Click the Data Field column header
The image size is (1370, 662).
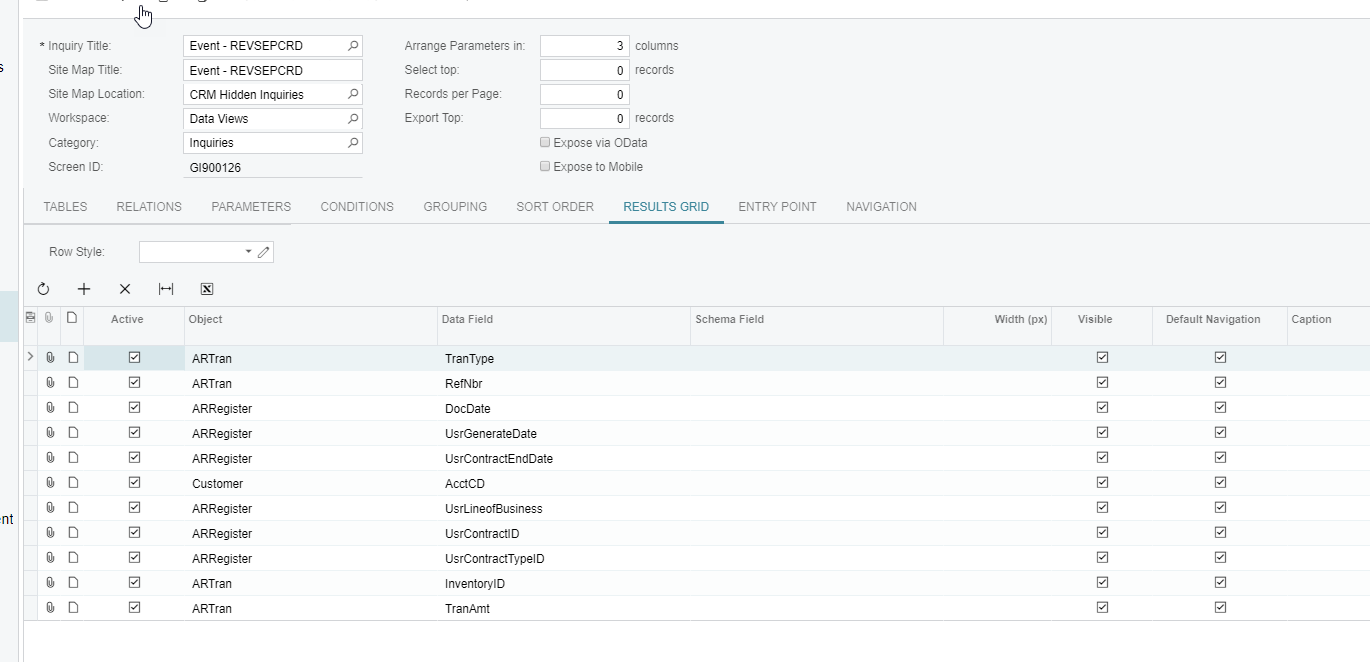[x=467, y=320]
